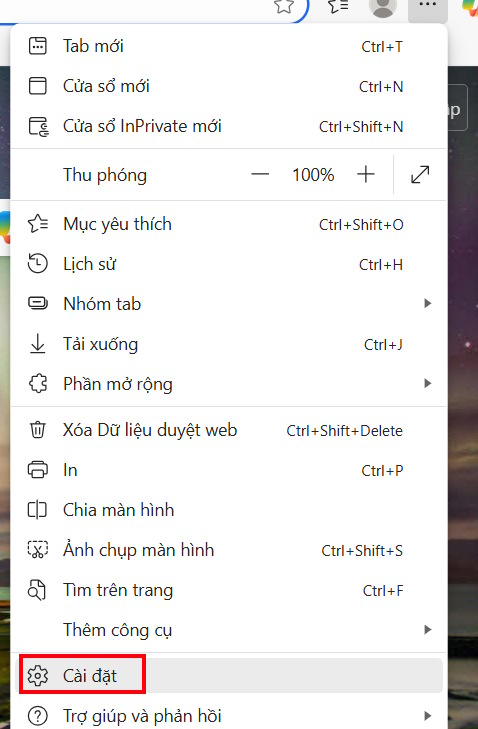The image size is (478, 729).
Task: Click the Thu phóng label
Action: click(105, 175)
